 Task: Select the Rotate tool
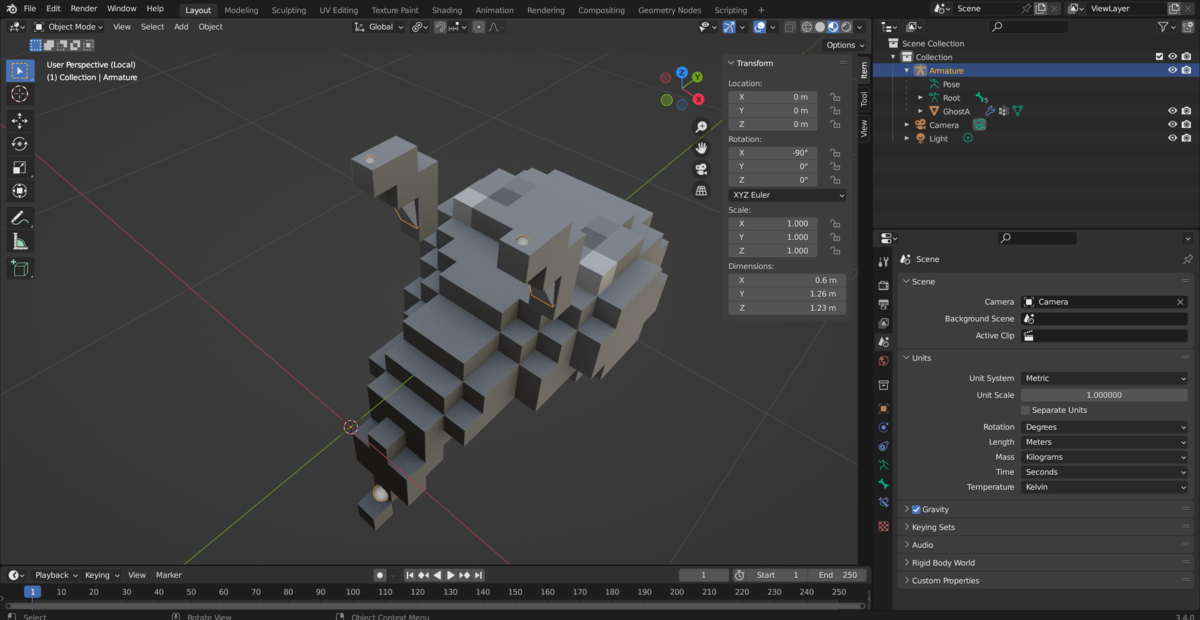tap(19, 144)
